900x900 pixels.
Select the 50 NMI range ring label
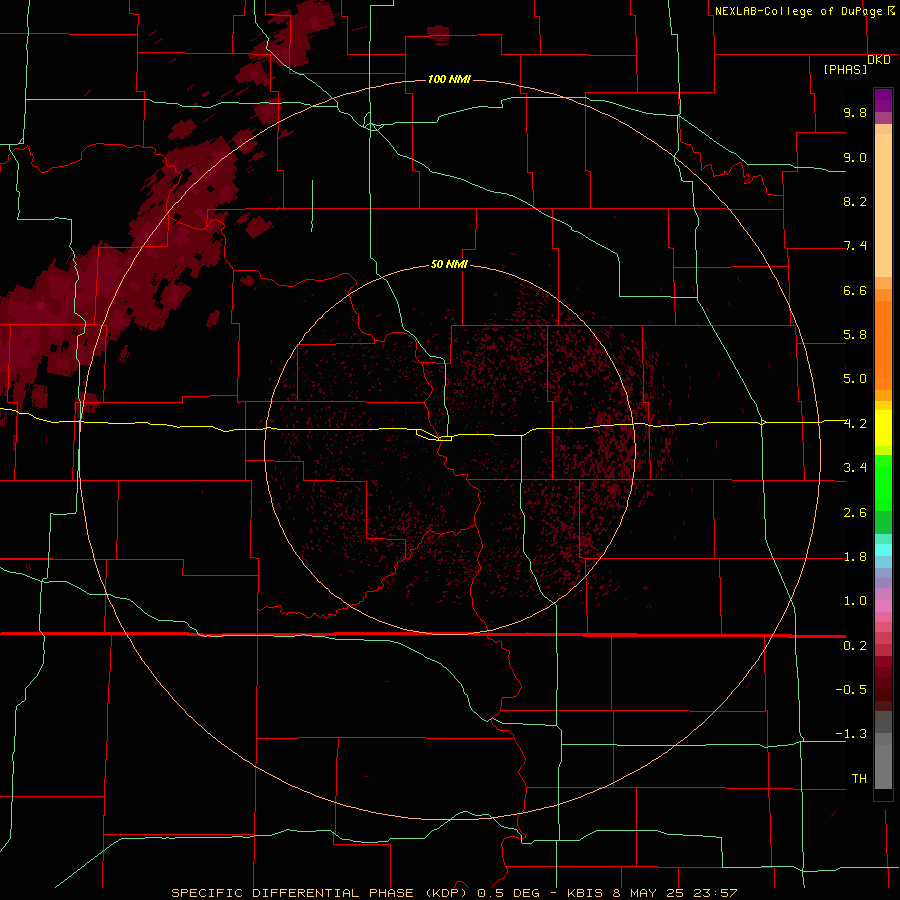pos(449,264)
